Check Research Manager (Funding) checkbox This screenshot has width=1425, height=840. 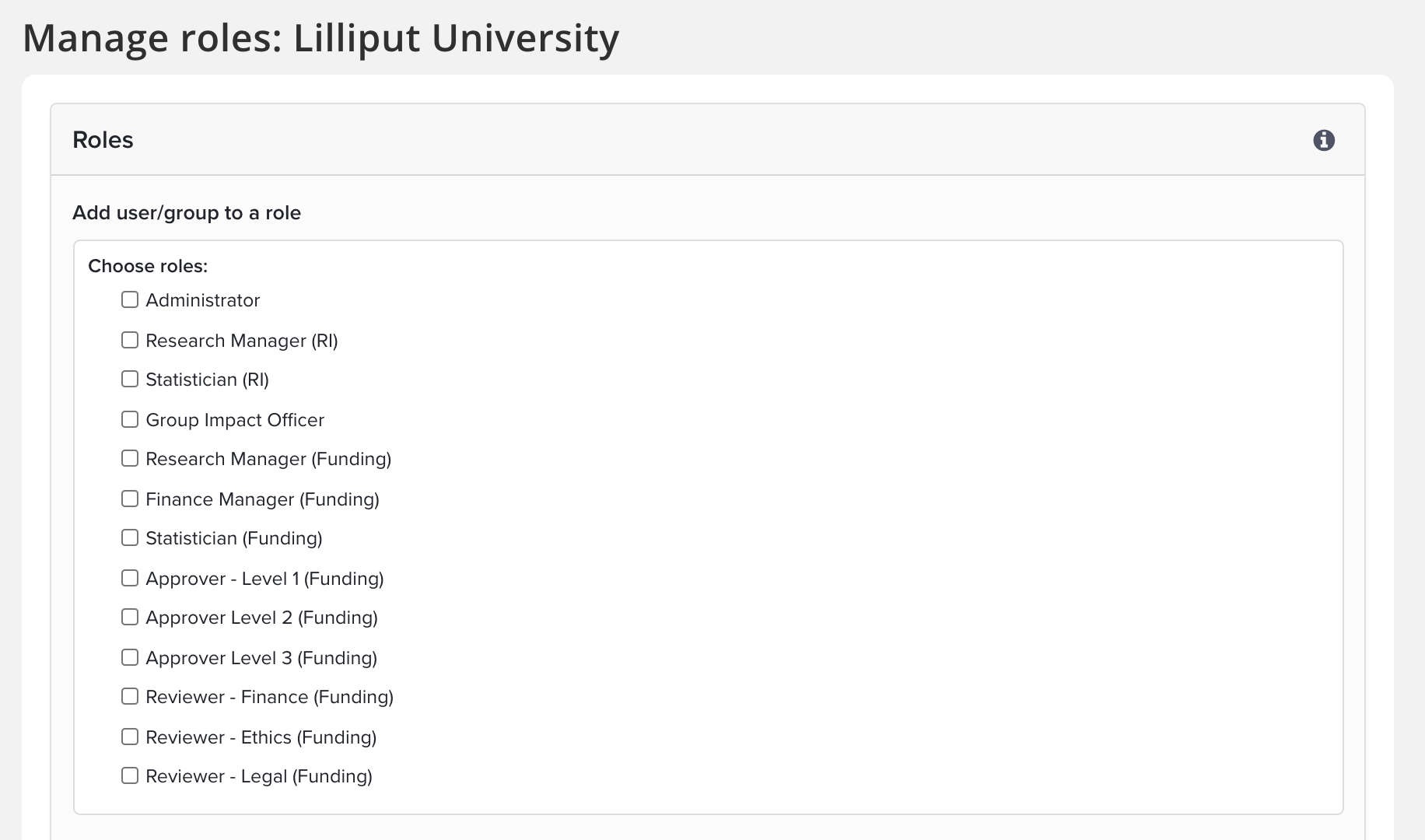tap(130, 458)
